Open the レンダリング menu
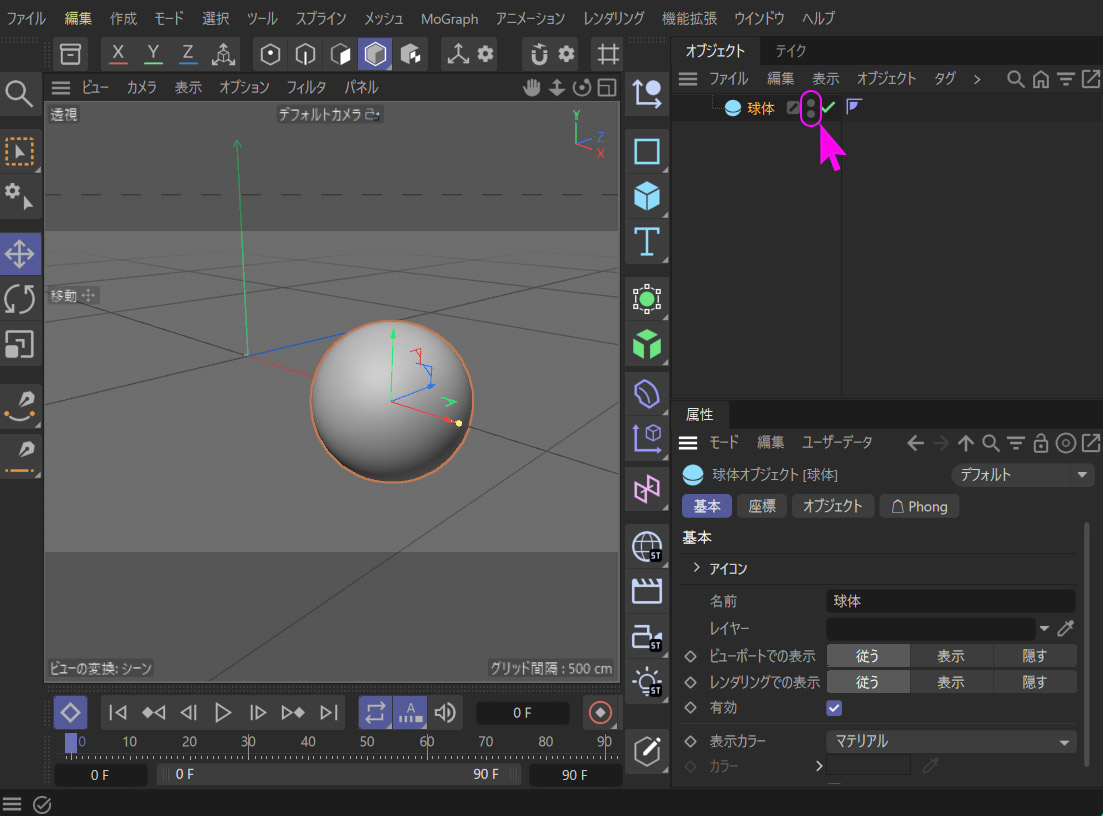The height and width of the screenshot is (816, 1103). pyautogui.click(x=613, y=18)
